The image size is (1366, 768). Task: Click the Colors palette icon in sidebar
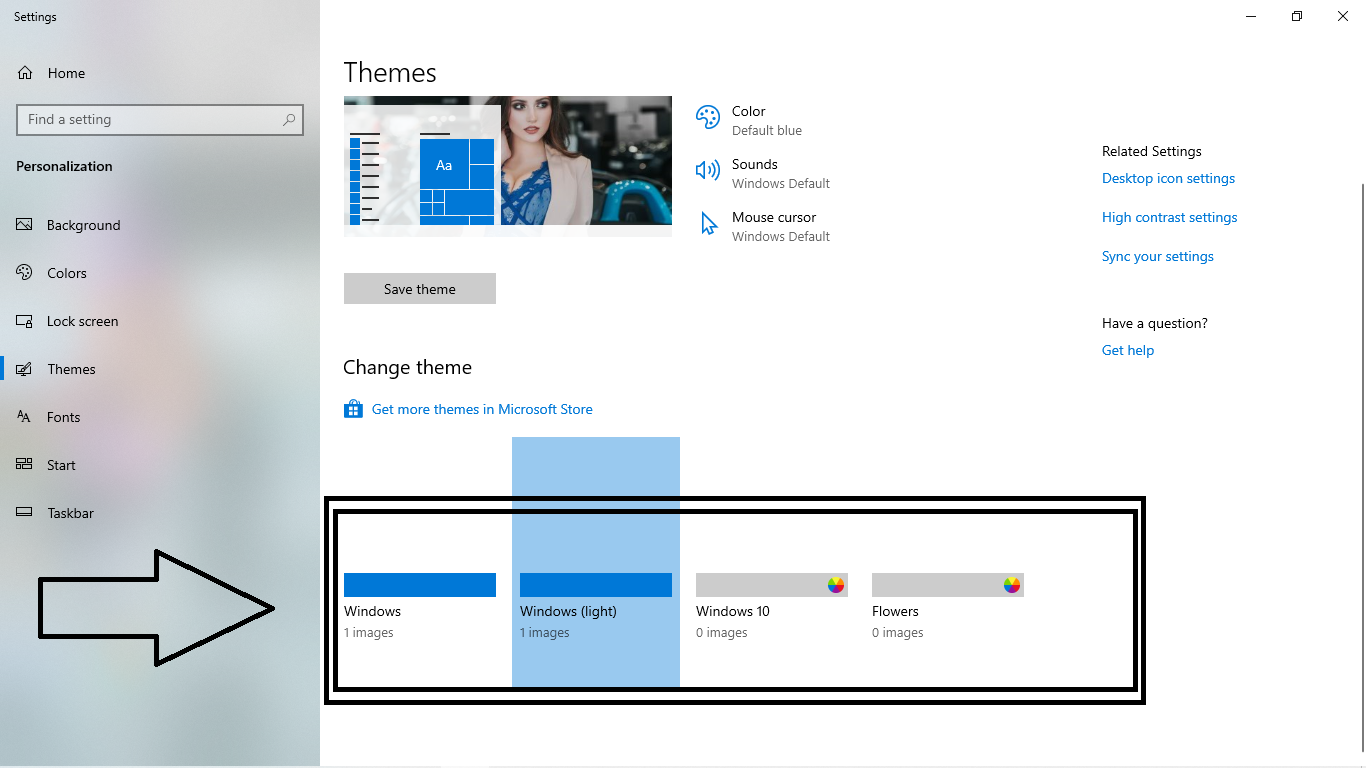[x=25, y=273]
